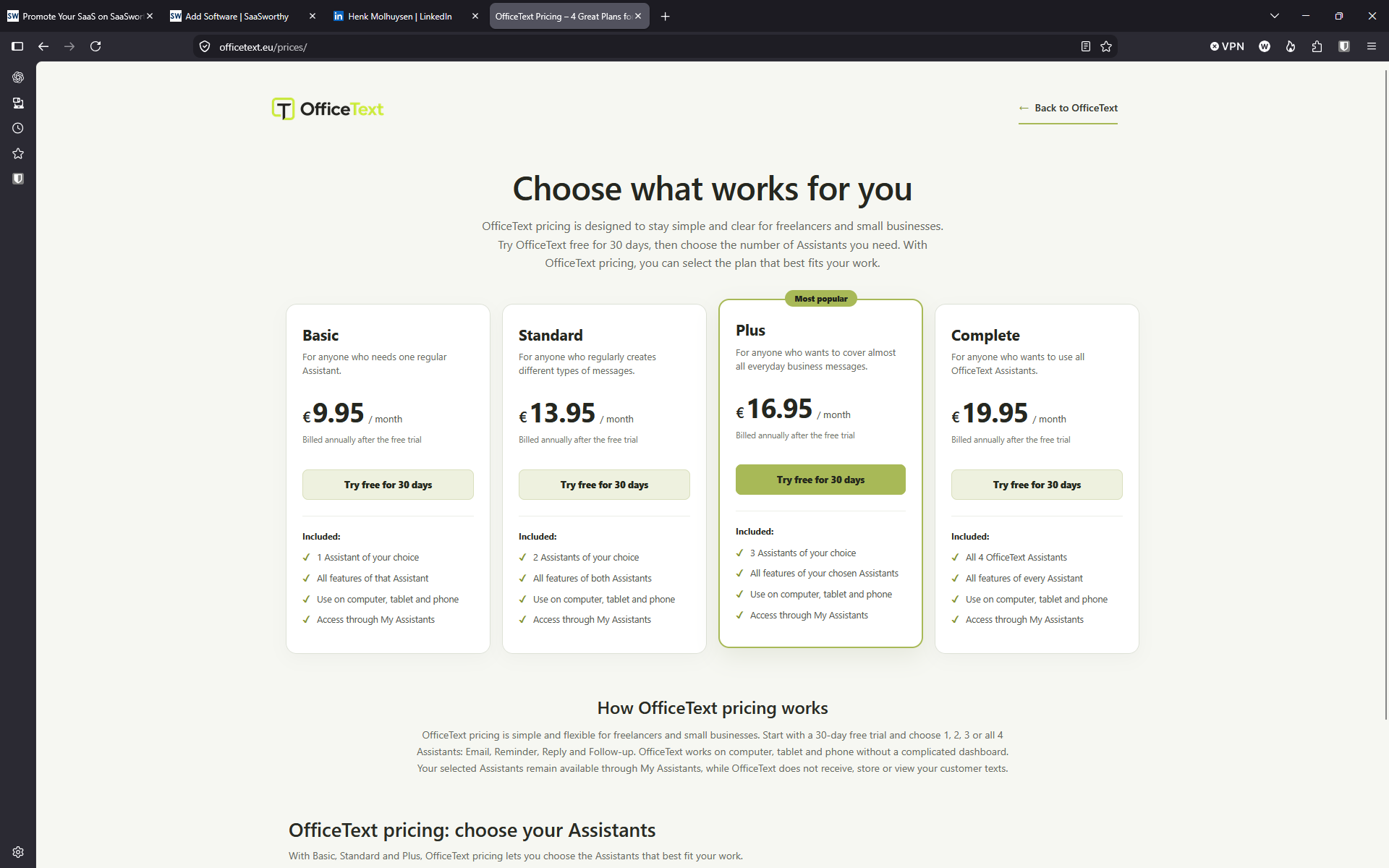The width and height of the screenshot is (1389, 868).
Task: Close the LinkedIn tab
Action: (x=475, y=16)
